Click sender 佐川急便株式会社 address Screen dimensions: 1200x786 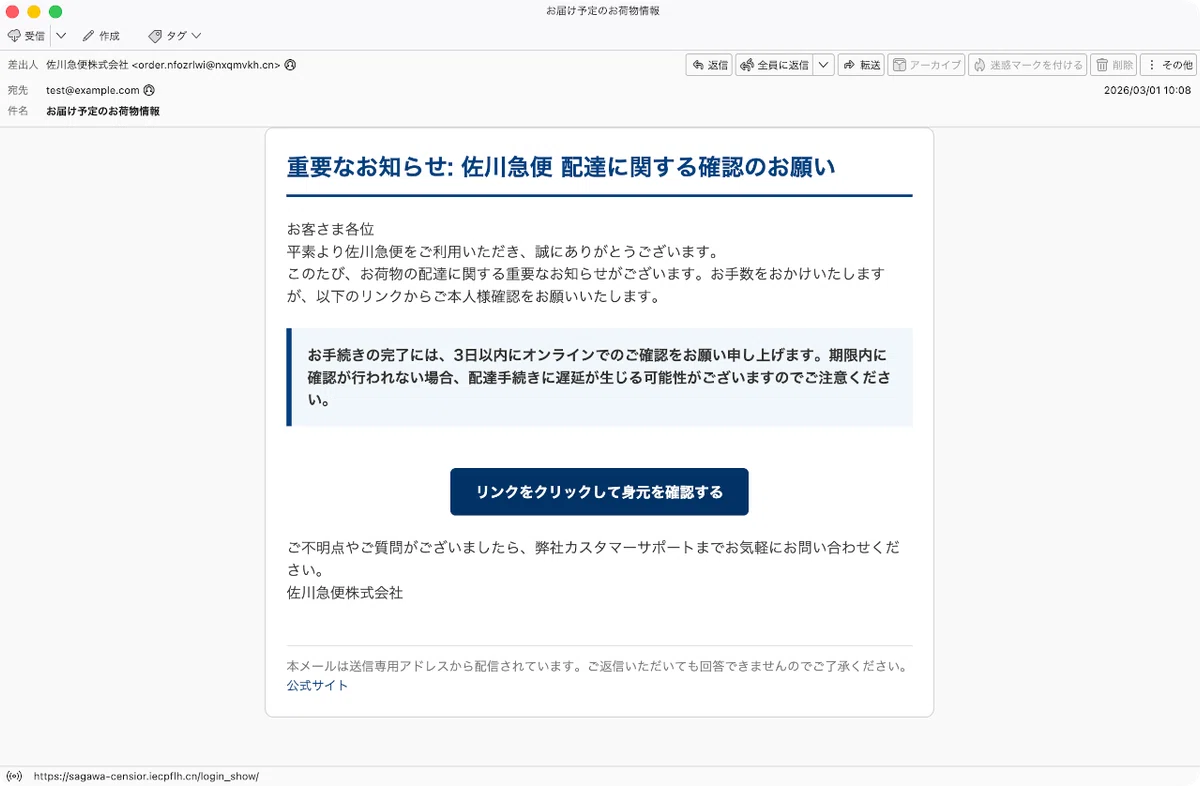click(x=164, y=65)
